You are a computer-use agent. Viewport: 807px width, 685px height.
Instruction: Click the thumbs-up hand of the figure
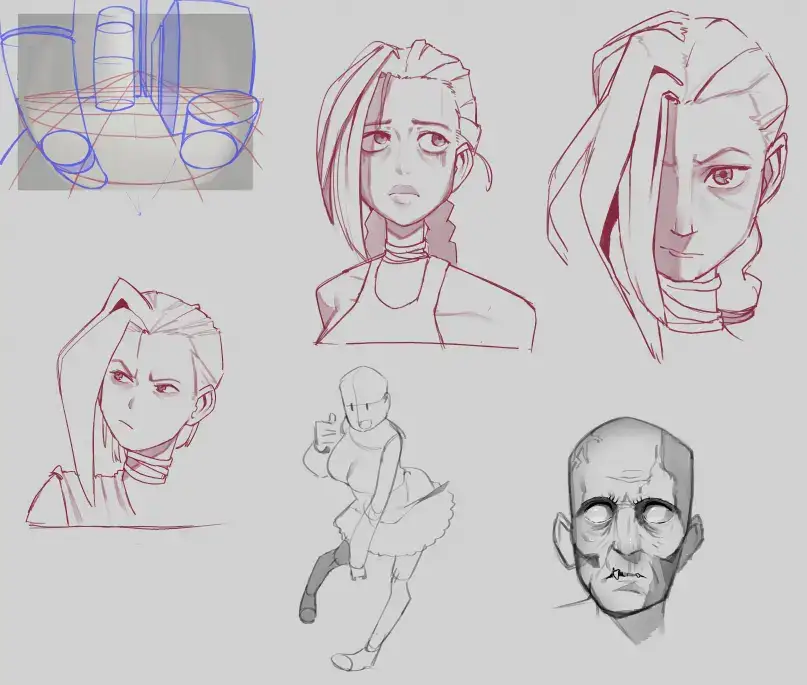click(323, 430)
